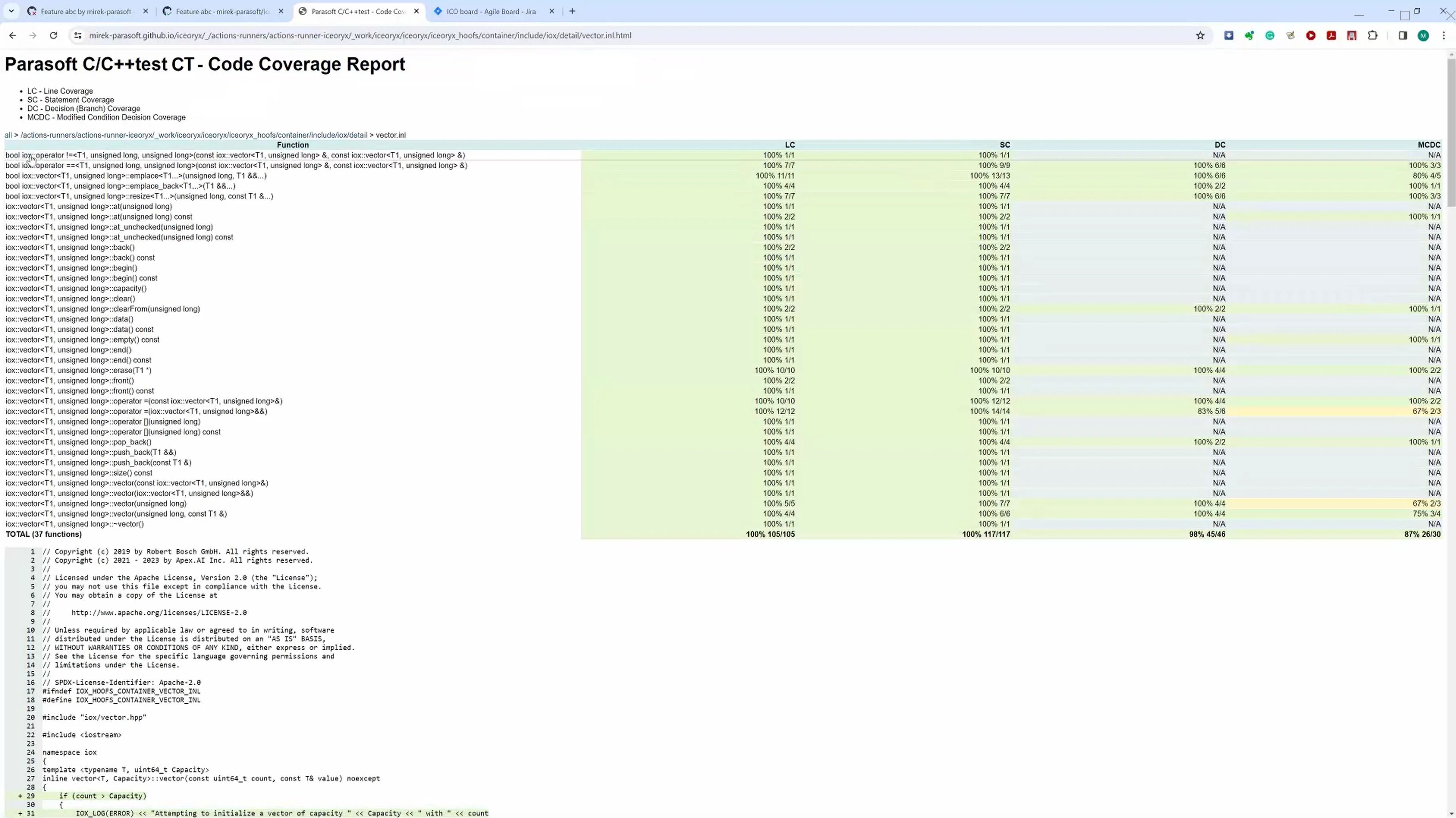
Task: Open the operator == function link
Action: click(x=236, y=166)
